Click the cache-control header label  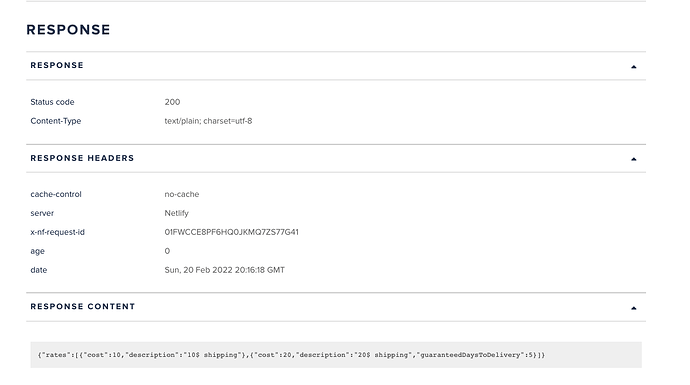(x=56, y=194)
